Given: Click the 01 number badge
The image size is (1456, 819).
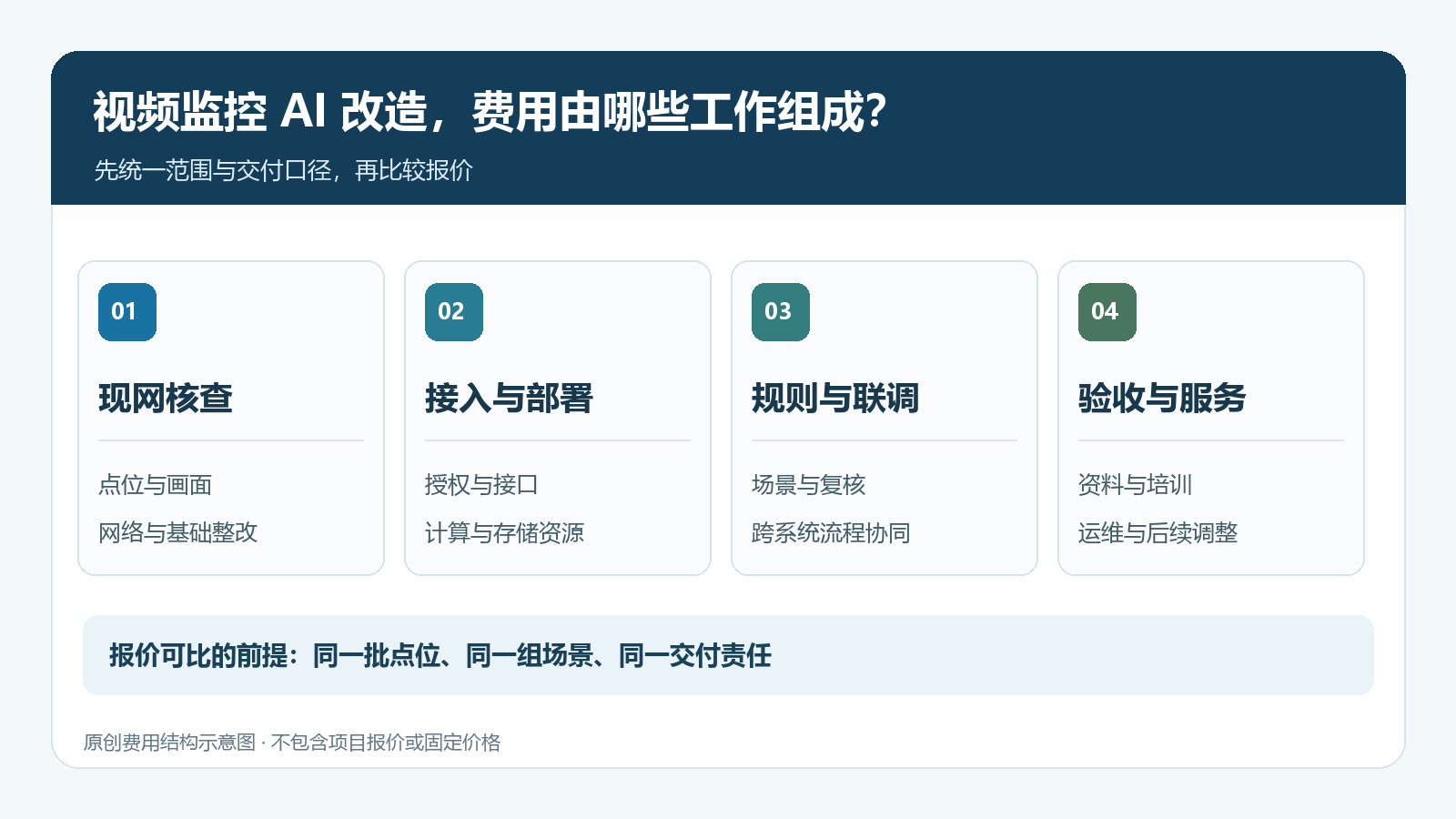Looking at the screenshot, I should point(127,312).
